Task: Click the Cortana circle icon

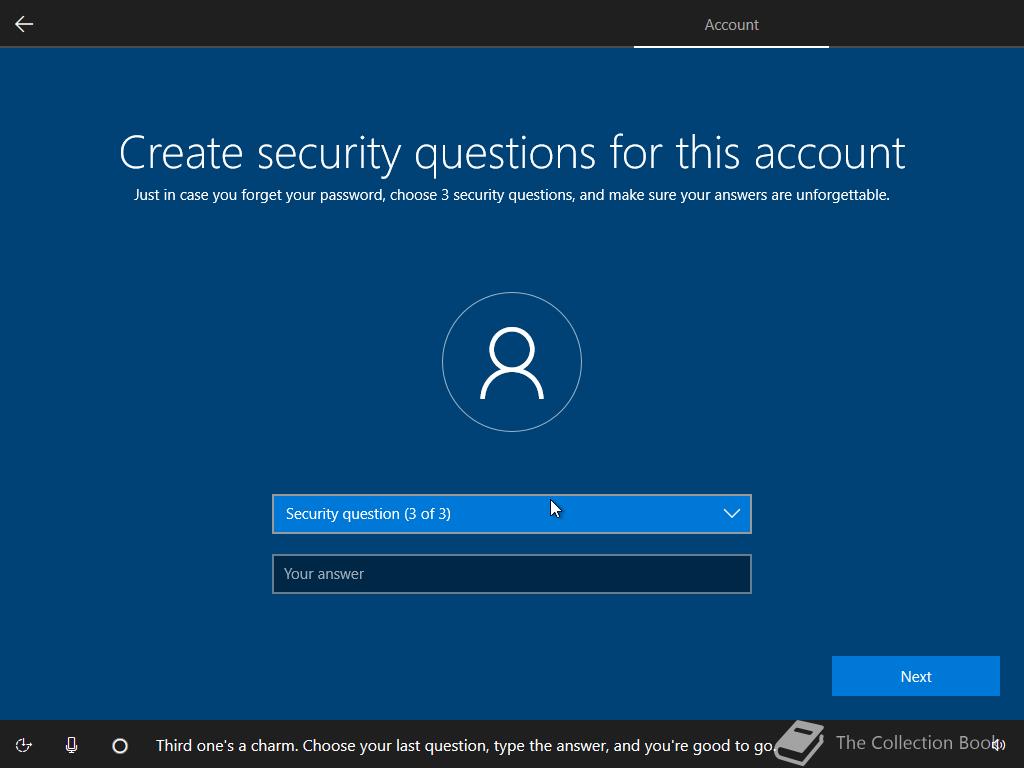Action: (120, 745)
